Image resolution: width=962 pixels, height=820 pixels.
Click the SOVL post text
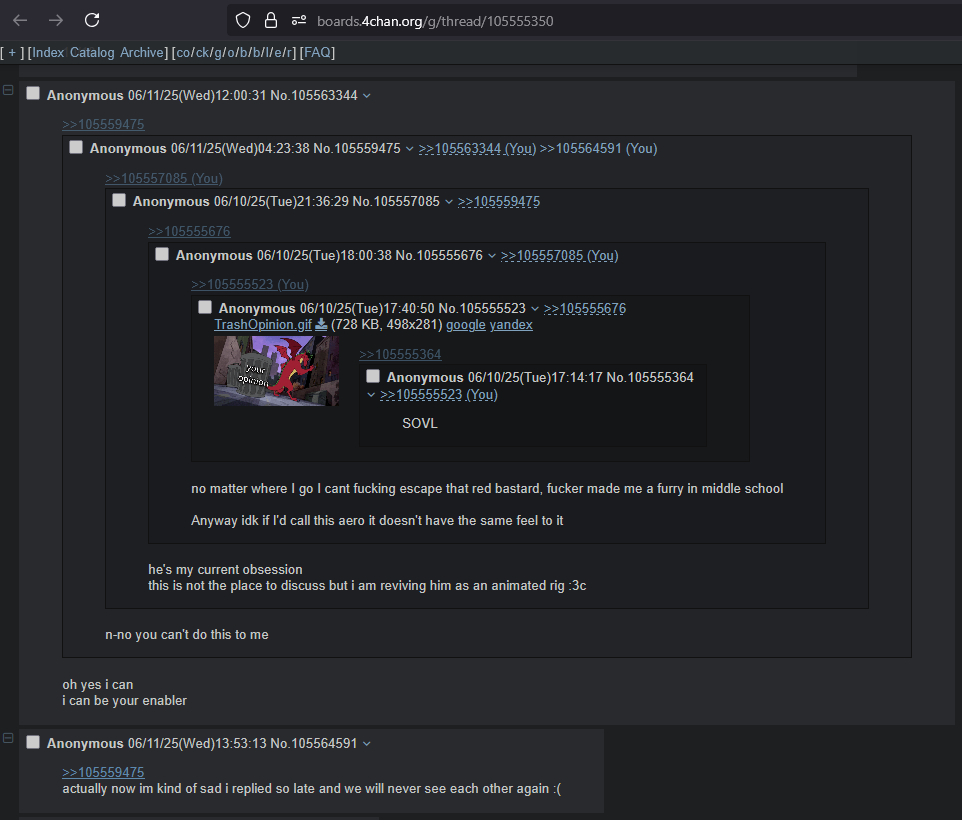tap(420, 424)
